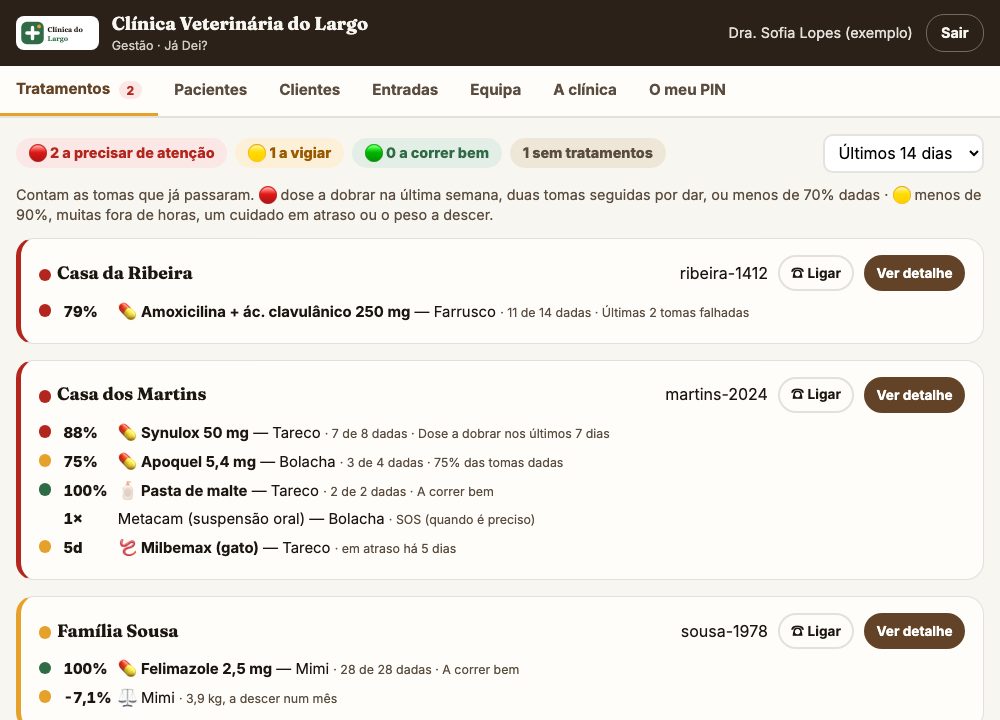Click the bottle icon beside Pasta de malte
Viewport: 1000px width, 720px height.
(128, 490)
